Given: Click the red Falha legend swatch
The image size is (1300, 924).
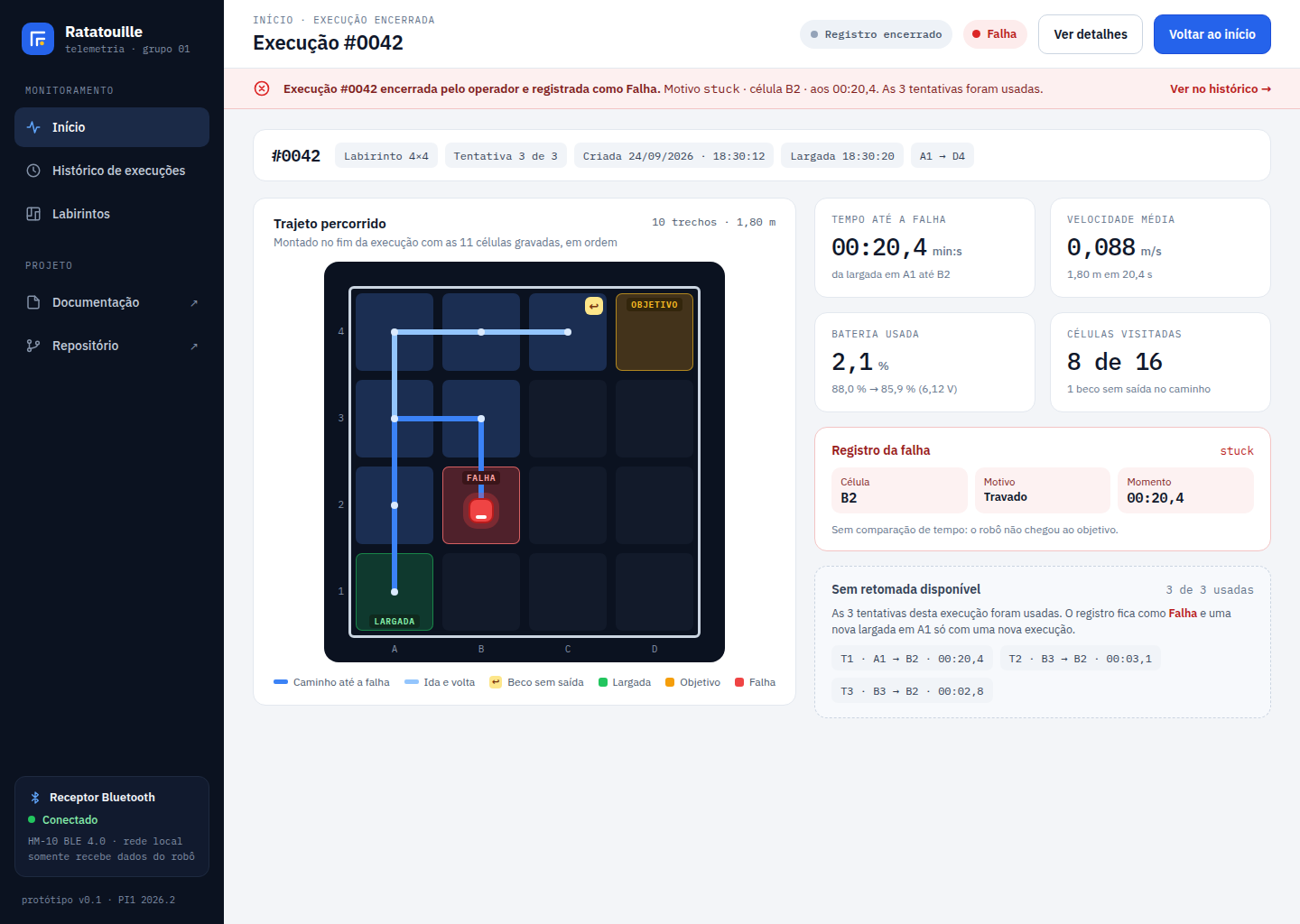Looking at the screenshot, I should 739,682.
